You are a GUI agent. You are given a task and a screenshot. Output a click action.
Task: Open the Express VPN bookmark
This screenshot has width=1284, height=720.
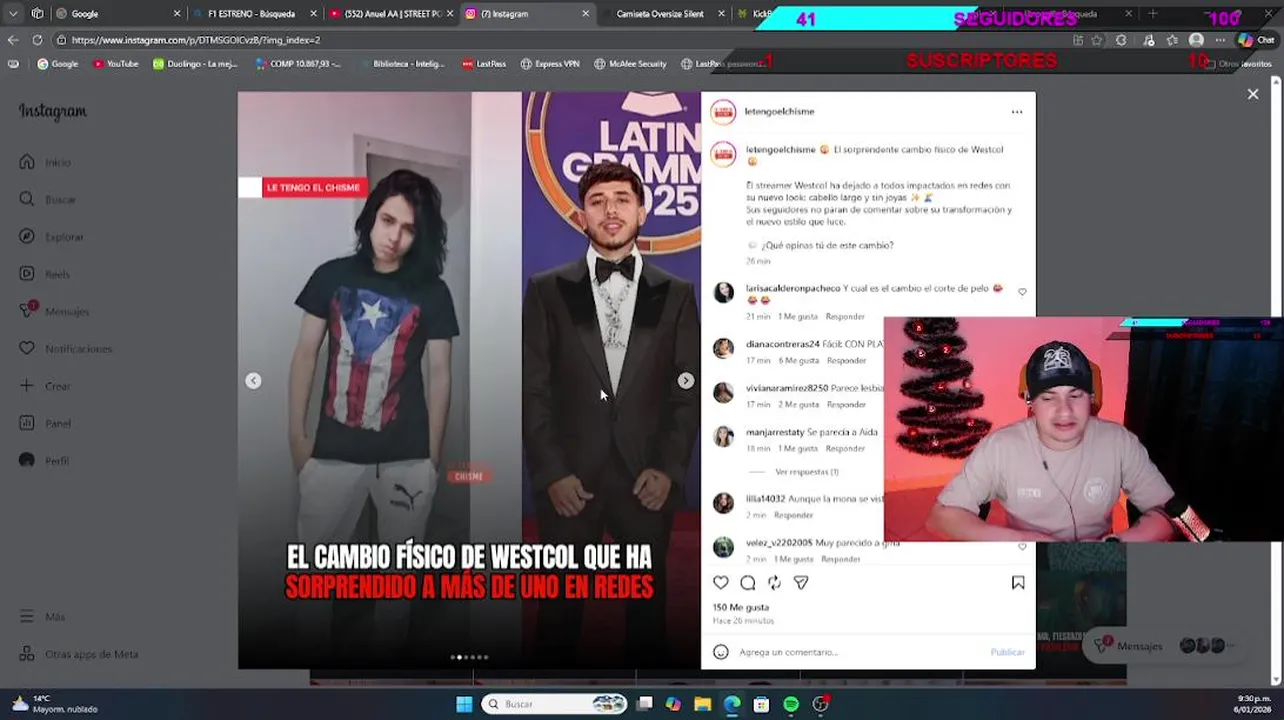coord(549,64)
